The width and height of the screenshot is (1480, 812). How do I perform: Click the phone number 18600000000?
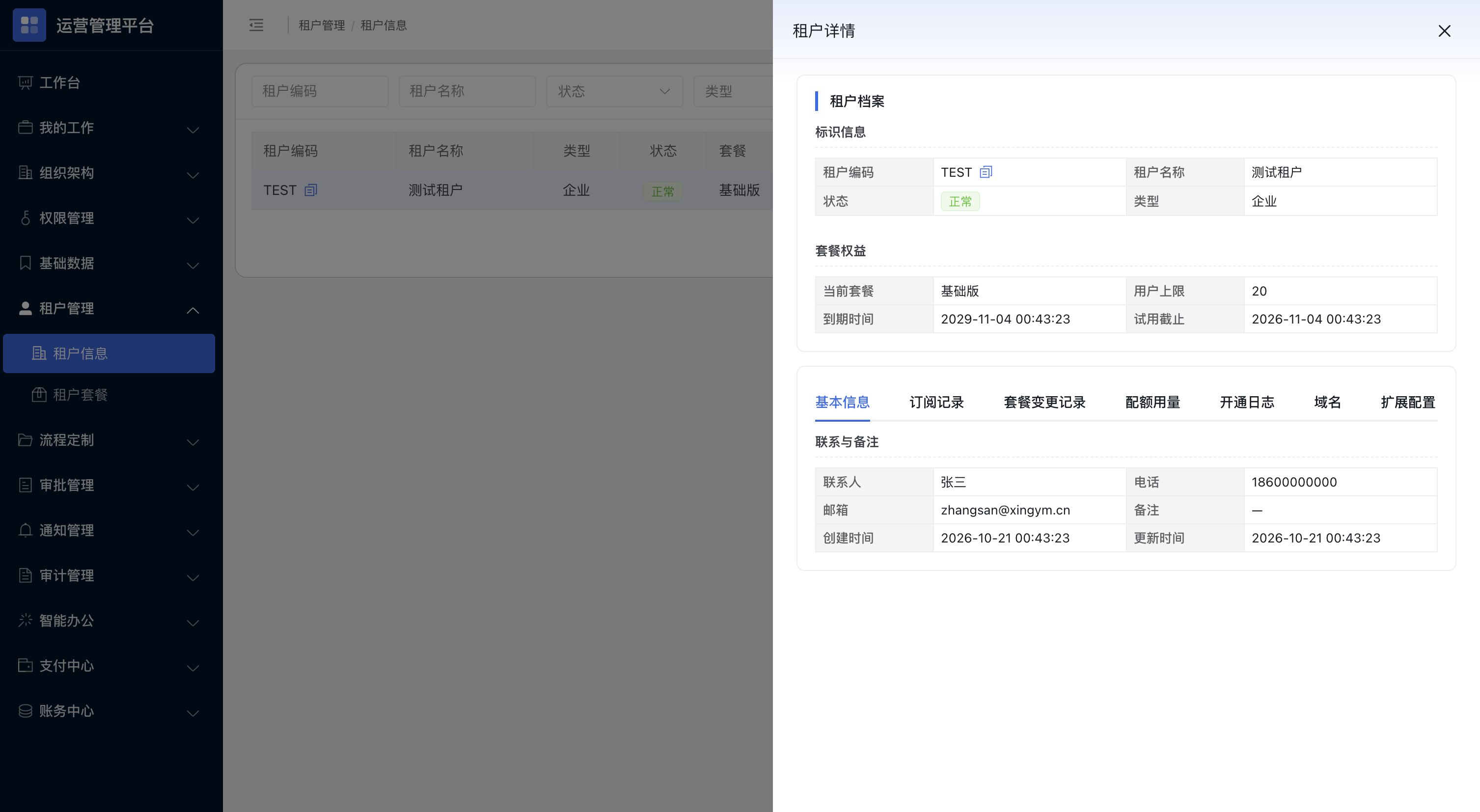(1294, 482)
